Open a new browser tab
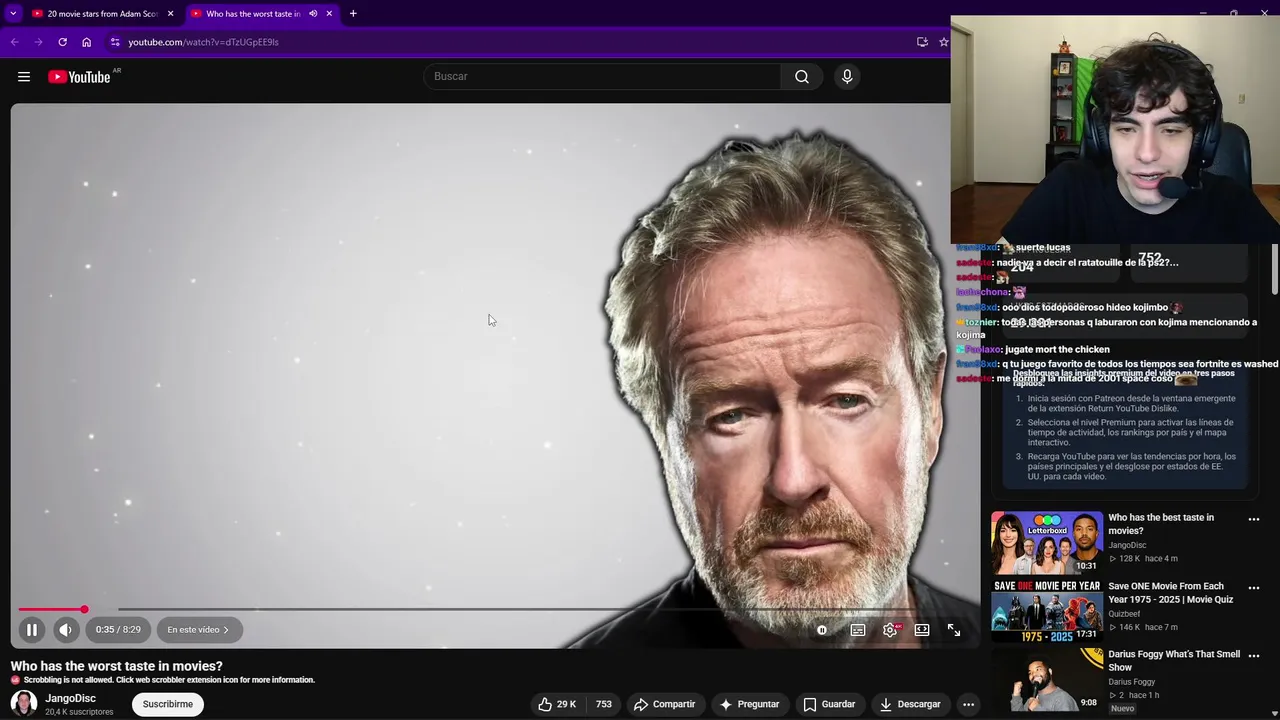The image size is (1280, 720). [353, 14]
